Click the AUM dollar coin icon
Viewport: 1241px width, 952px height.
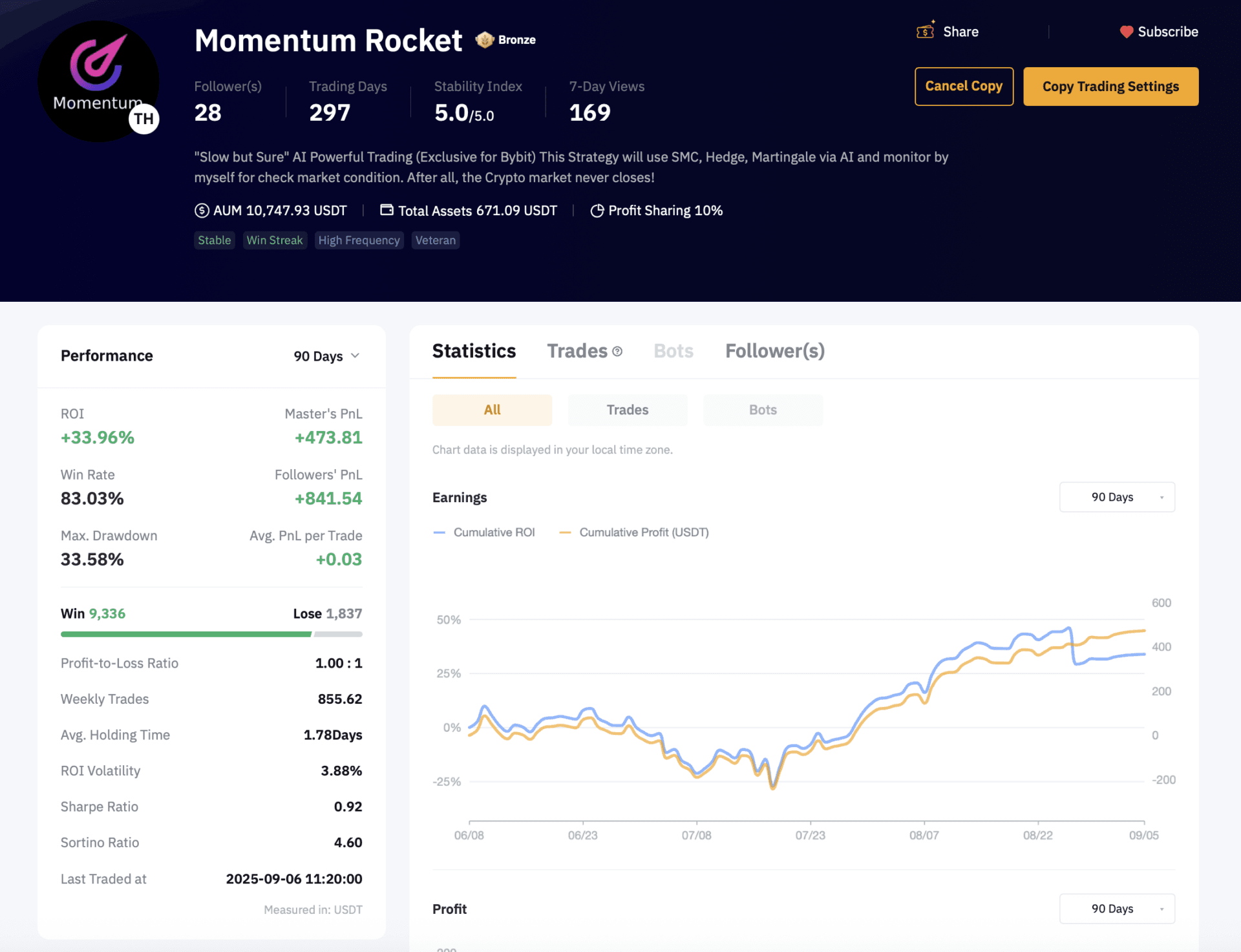tap(202, 211)
